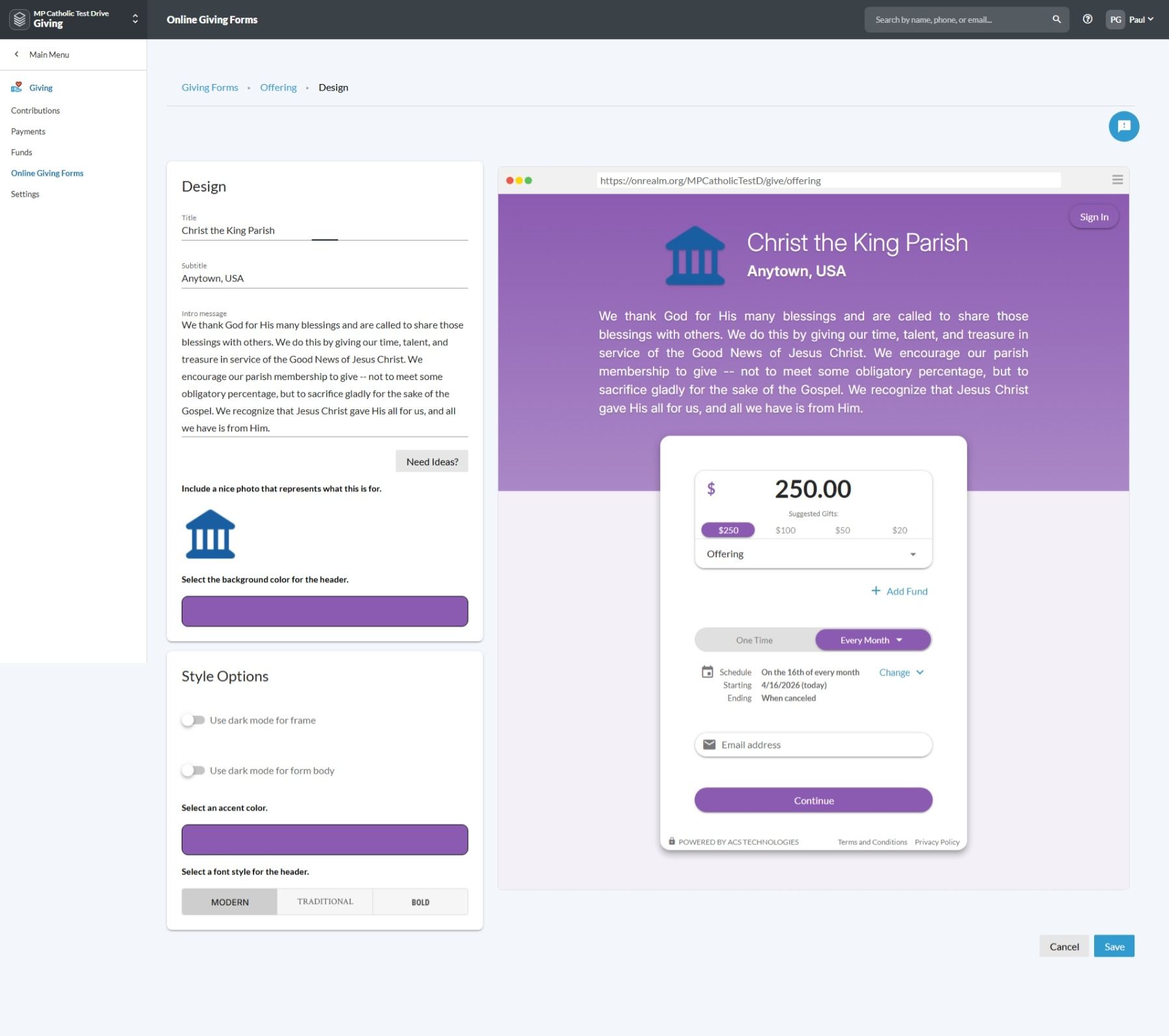
Task: Select the Bold header font style
Action: click(420, 902)
